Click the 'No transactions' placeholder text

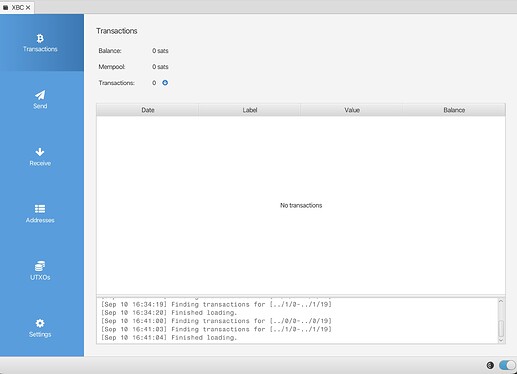point(301,205)
